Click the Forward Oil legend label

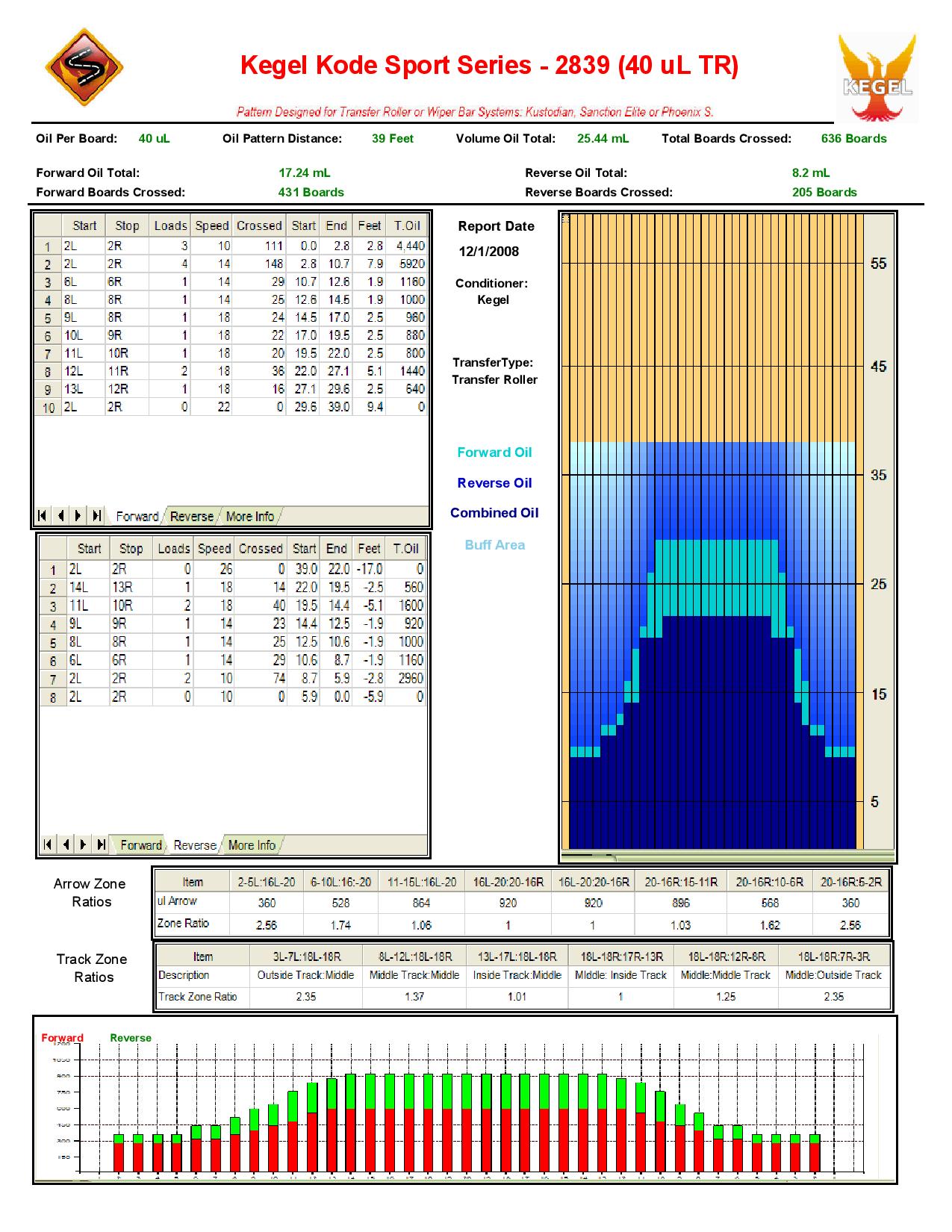coord(494,452)
